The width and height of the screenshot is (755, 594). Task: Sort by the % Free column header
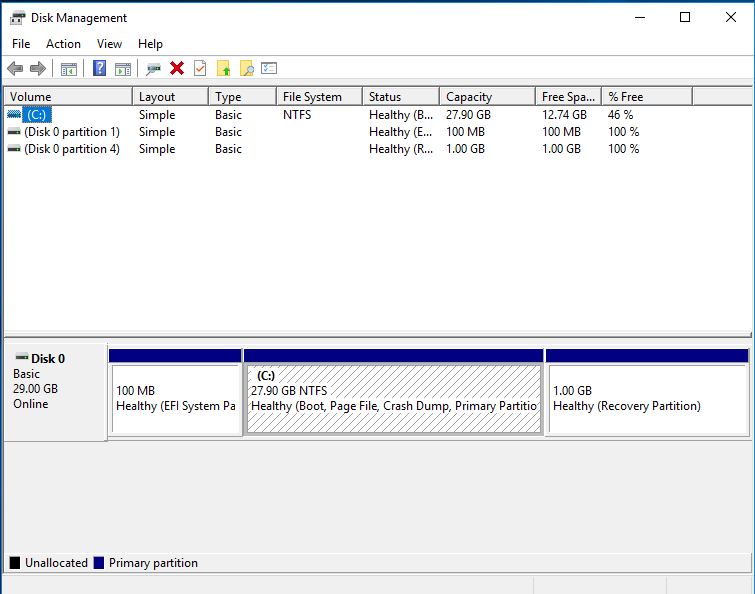[x=647, y=97]
